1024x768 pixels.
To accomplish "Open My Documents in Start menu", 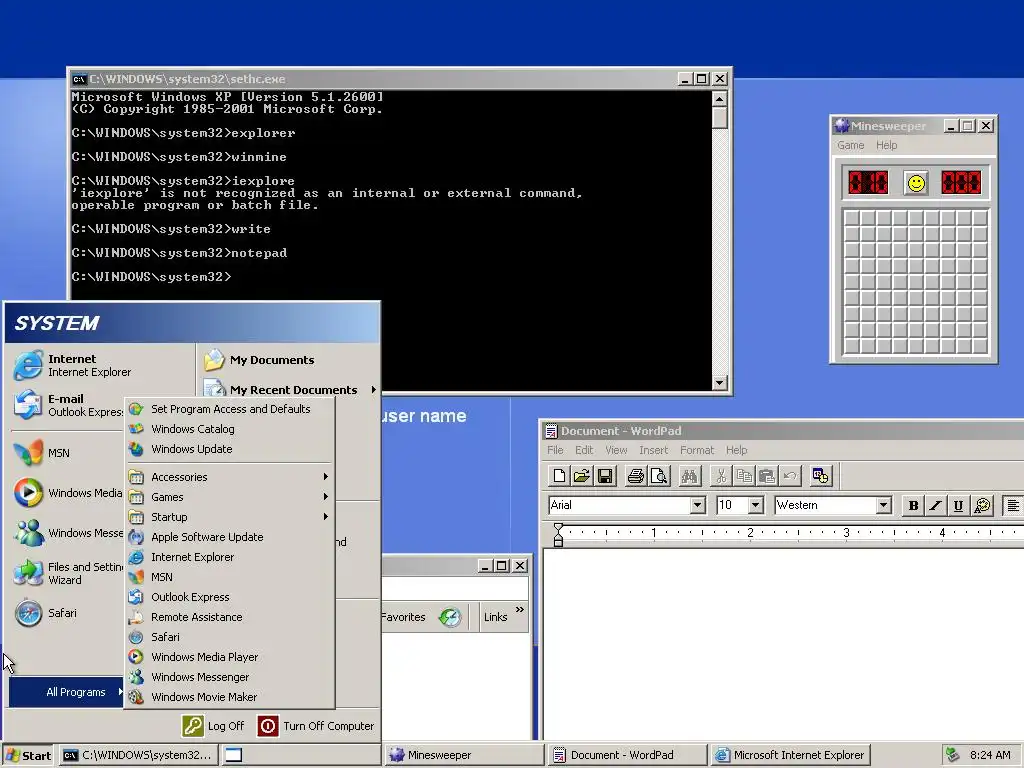I will [289, 360].
